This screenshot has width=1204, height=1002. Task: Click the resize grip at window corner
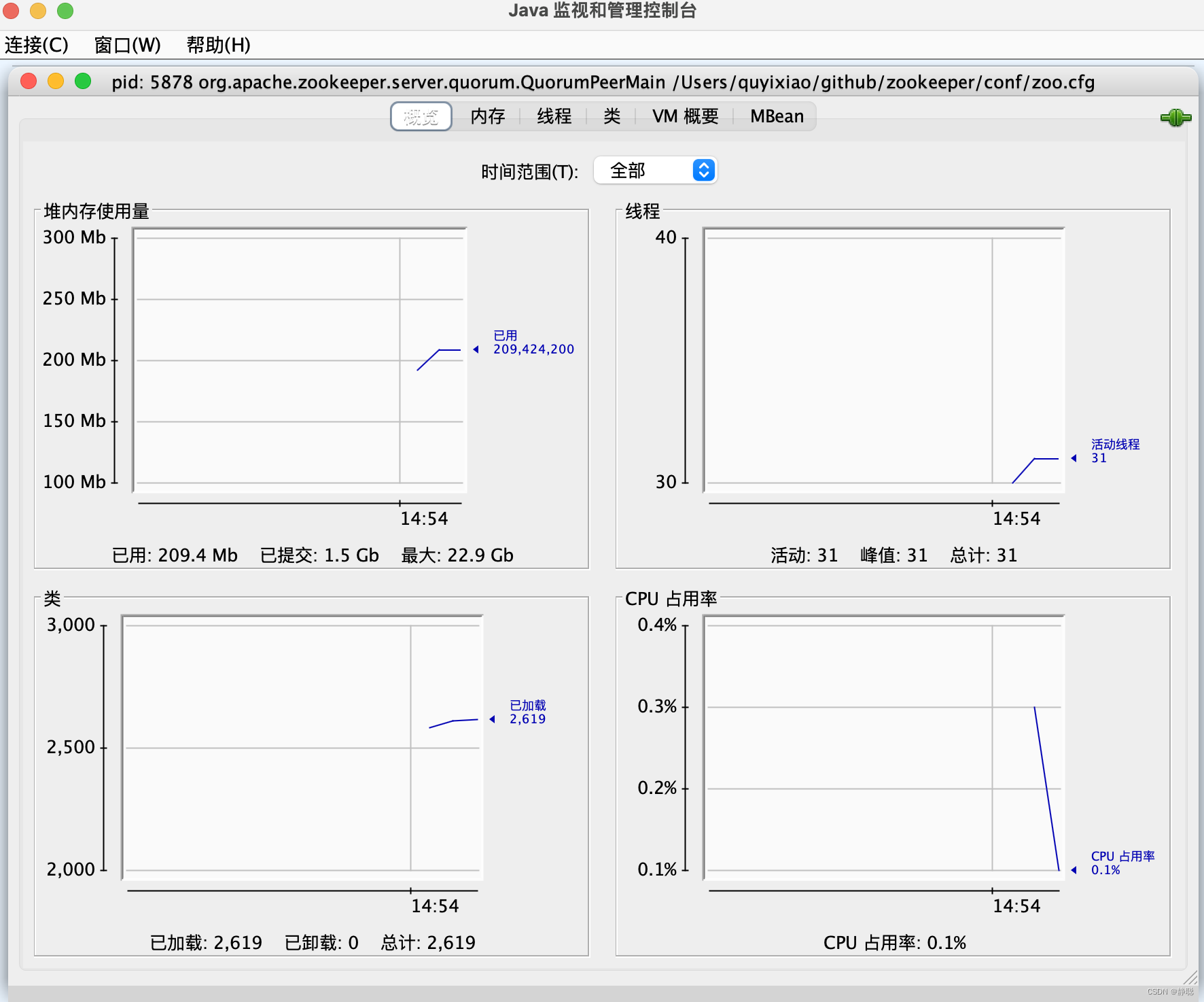(1190, 978)
